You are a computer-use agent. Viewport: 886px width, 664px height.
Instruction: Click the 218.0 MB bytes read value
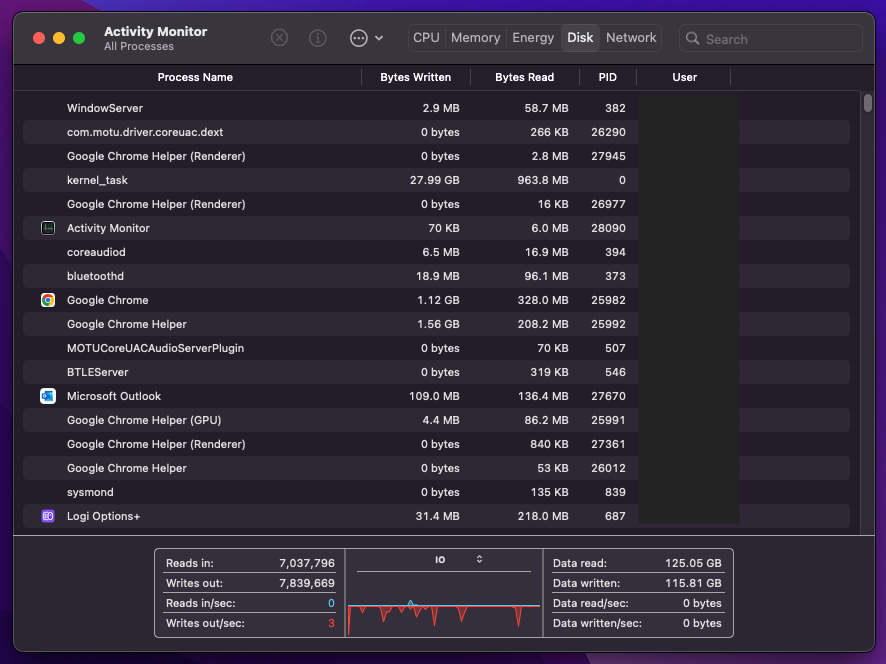click(543, 517)
